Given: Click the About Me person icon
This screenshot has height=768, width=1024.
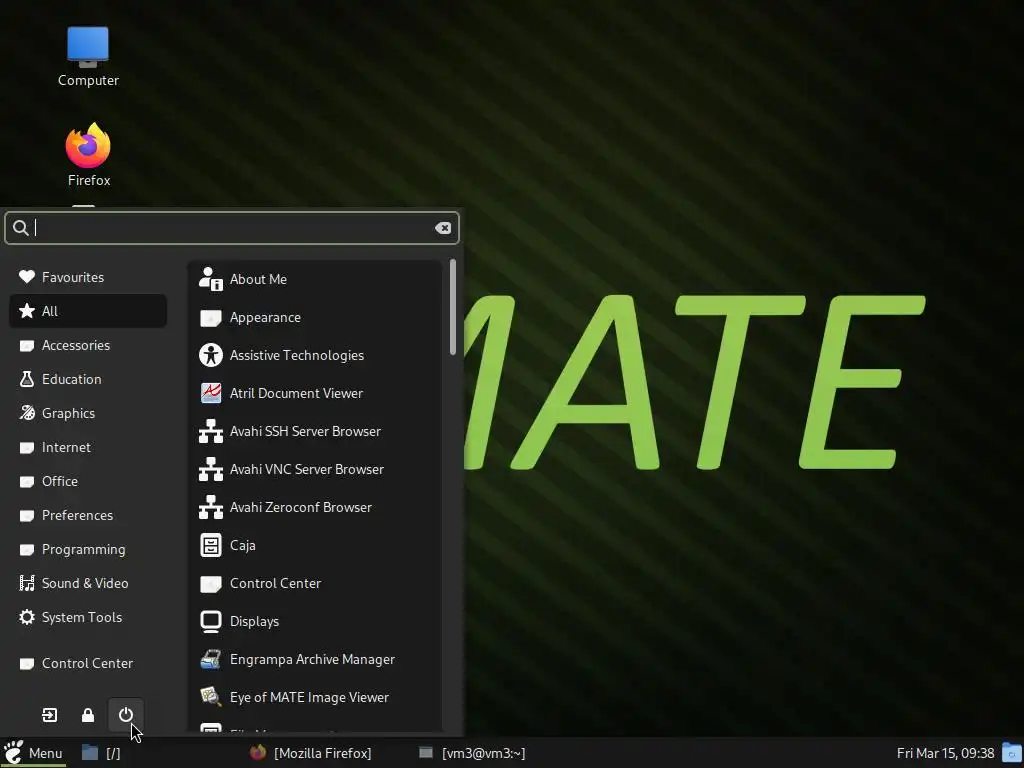Looking at the screenshot, I should (x=210, y=279).
